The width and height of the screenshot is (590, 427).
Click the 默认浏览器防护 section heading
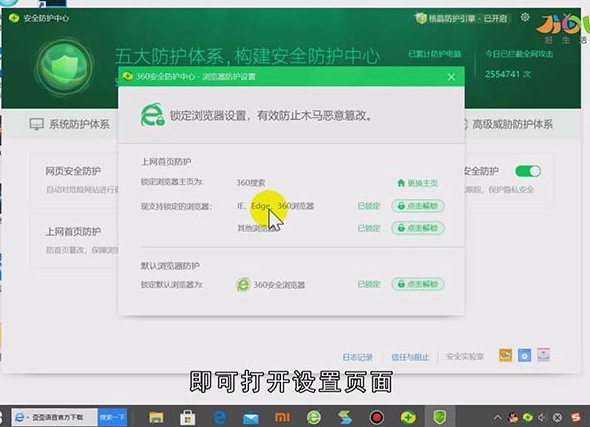(x=170, y=266)
